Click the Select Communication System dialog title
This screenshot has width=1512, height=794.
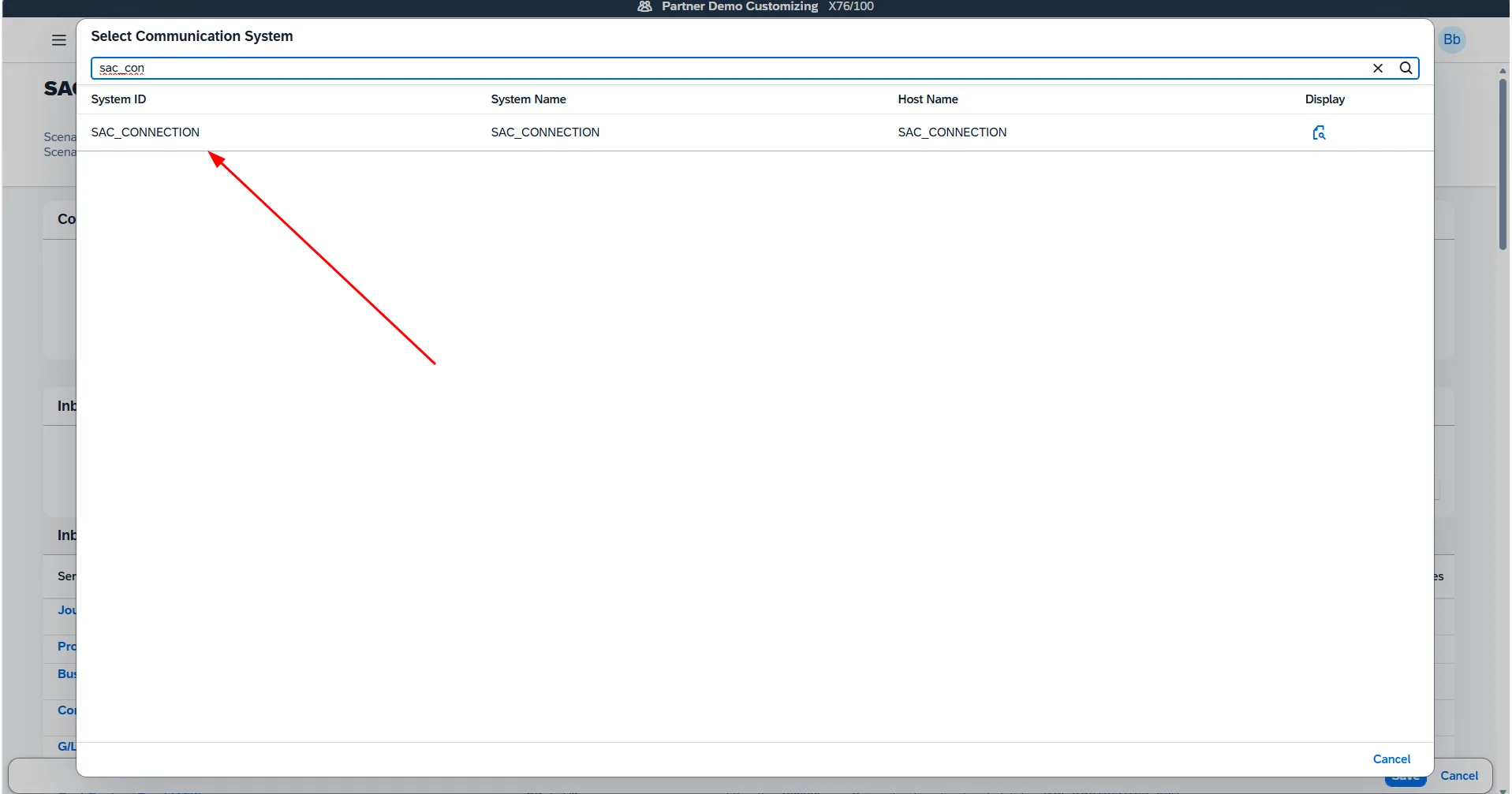192,36
